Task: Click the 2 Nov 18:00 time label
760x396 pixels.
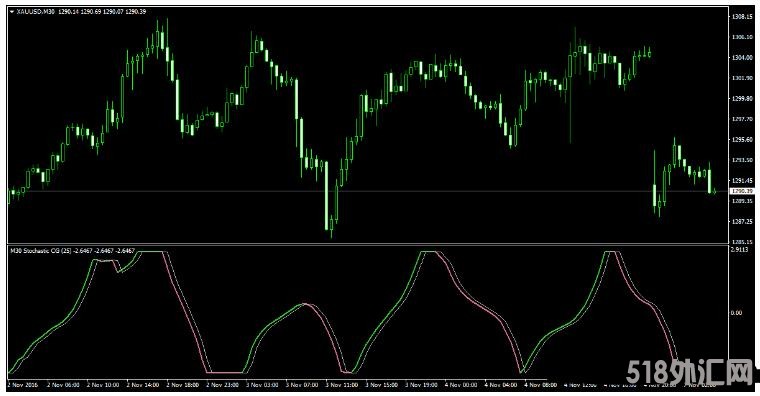Action: [182, 385]
